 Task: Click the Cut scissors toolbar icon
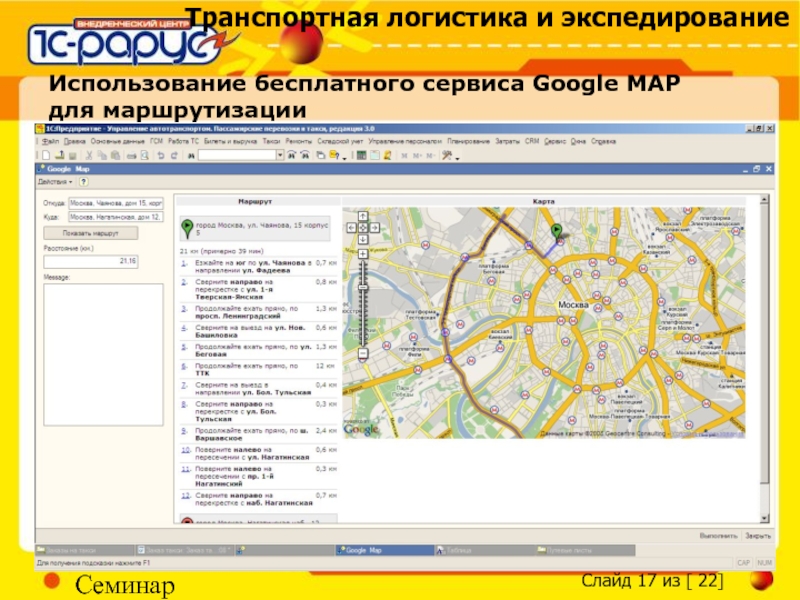coord(89,156)
